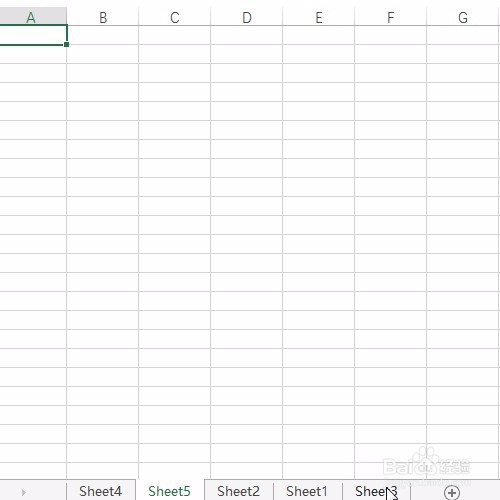The width and height of the screenshot is (500, 500).
Task: Click the selected cell in column A
Action: click(x=33, y=35)
